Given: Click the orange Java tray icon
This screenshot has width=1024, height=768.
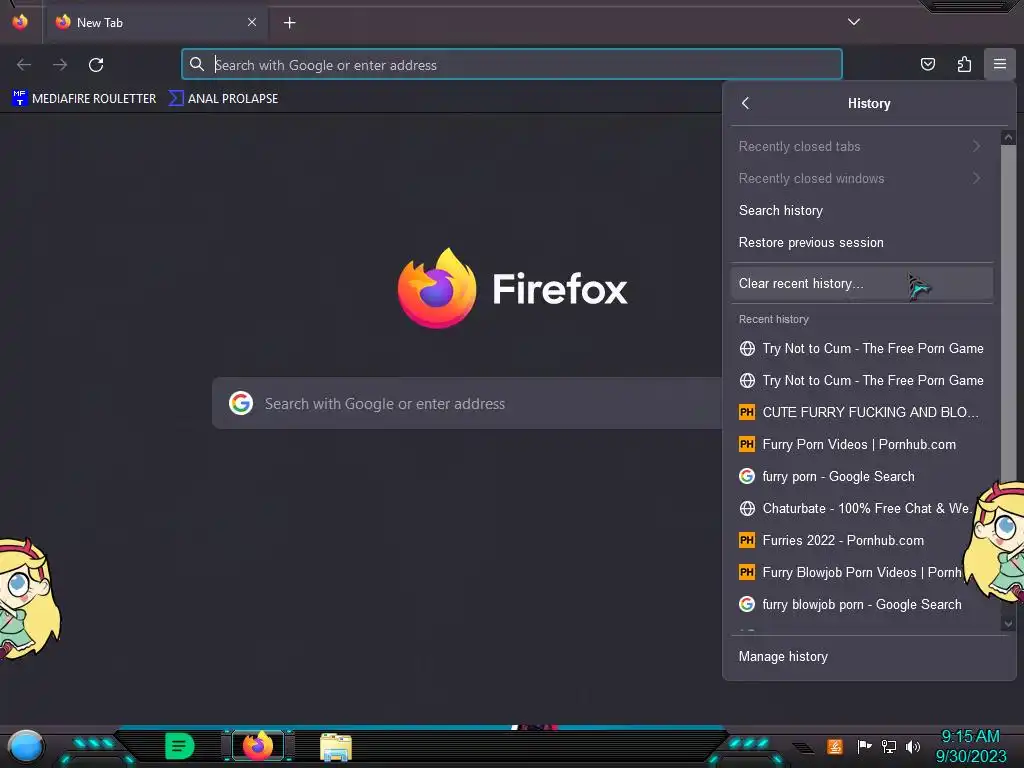Looking at the screenshot, I should tap(835, 746).
